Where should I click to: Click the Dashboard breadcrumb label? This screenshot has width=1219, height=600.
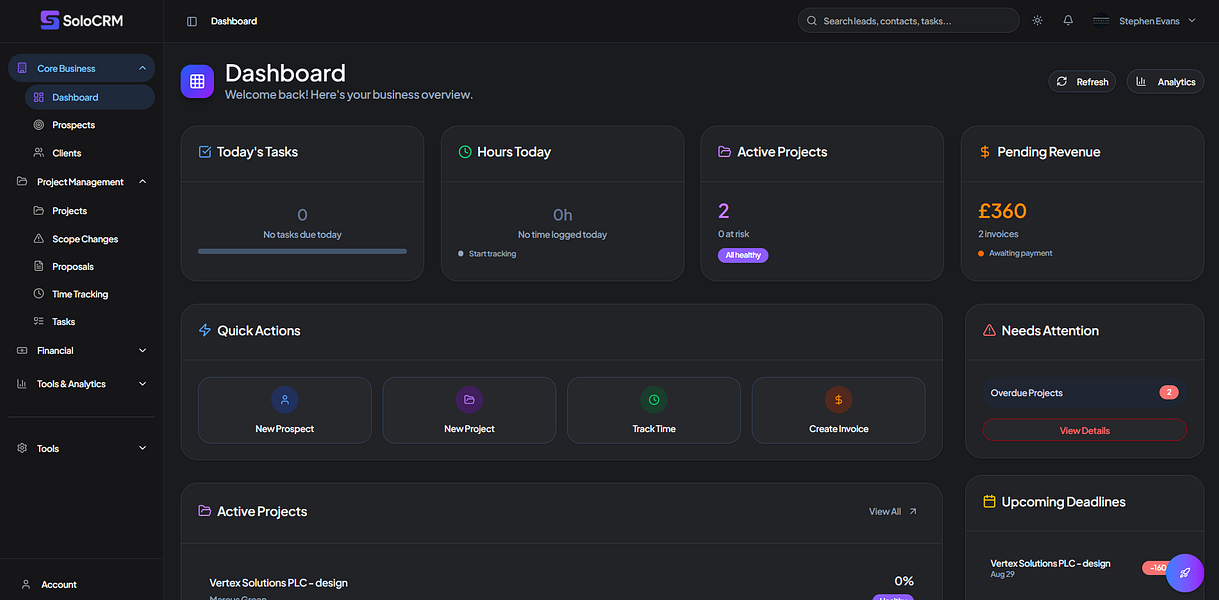(234, 21)
